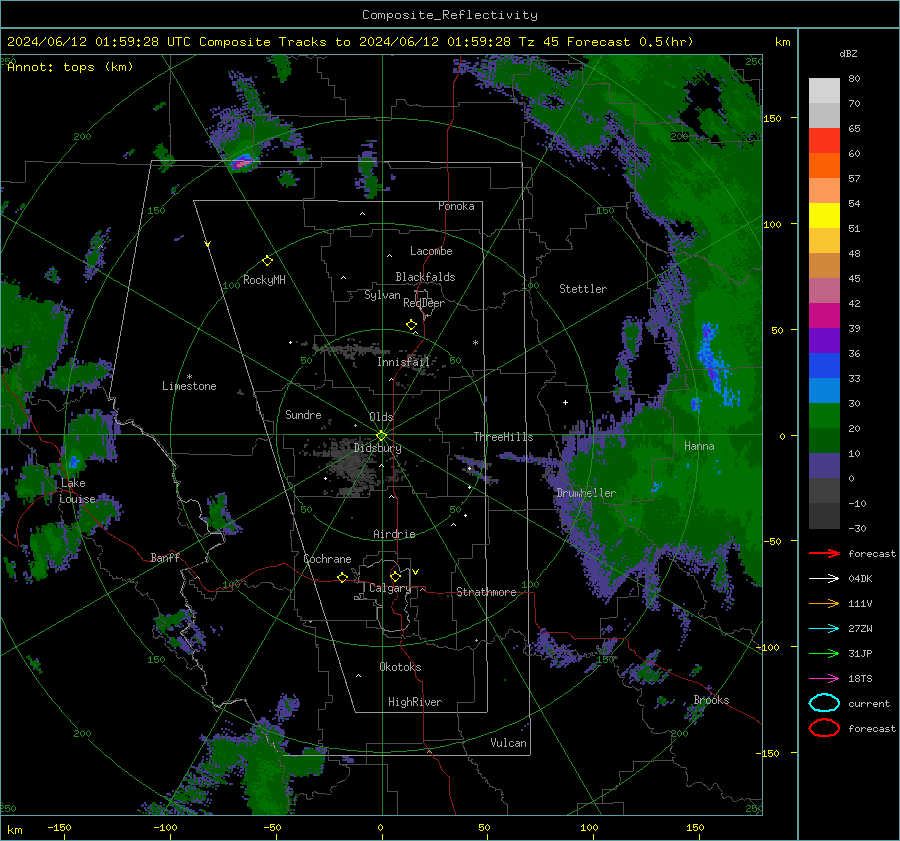This screenshot has height=841, width=900.
Task: Click the Olds label
Action: click(381, 417)
